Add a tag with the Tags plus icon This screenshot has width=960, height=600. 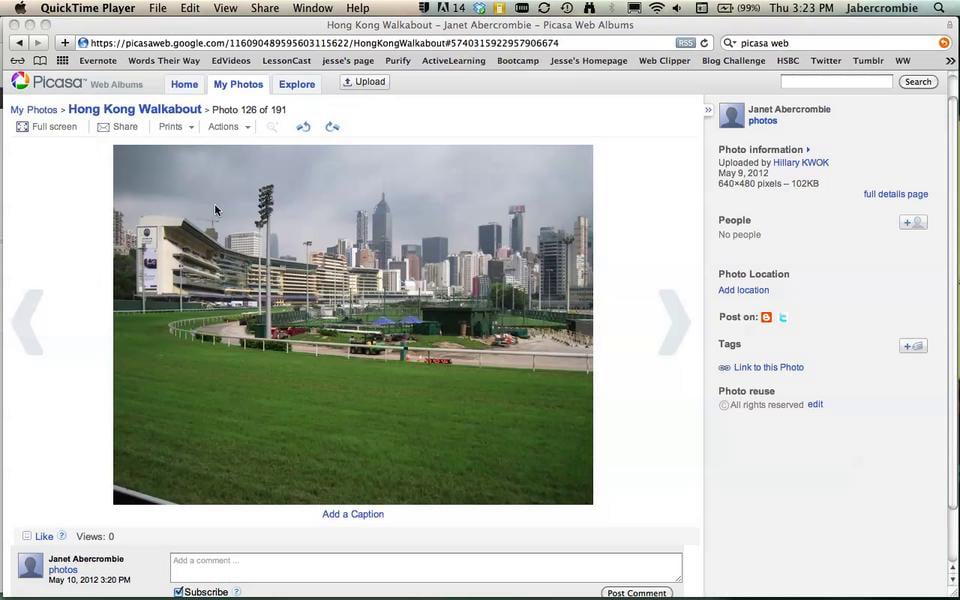[913, 346]
